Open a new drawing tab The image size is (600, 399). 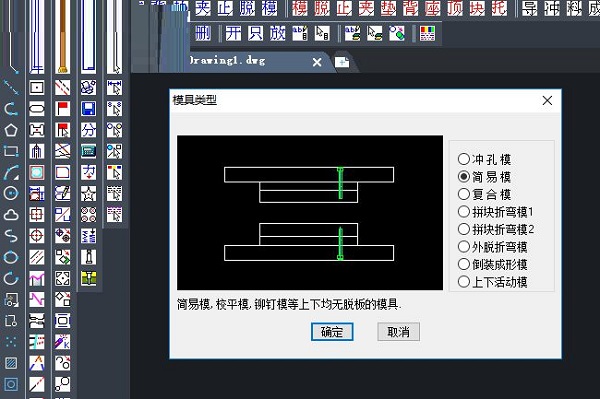pyautogui.click(x=342, y=62)
